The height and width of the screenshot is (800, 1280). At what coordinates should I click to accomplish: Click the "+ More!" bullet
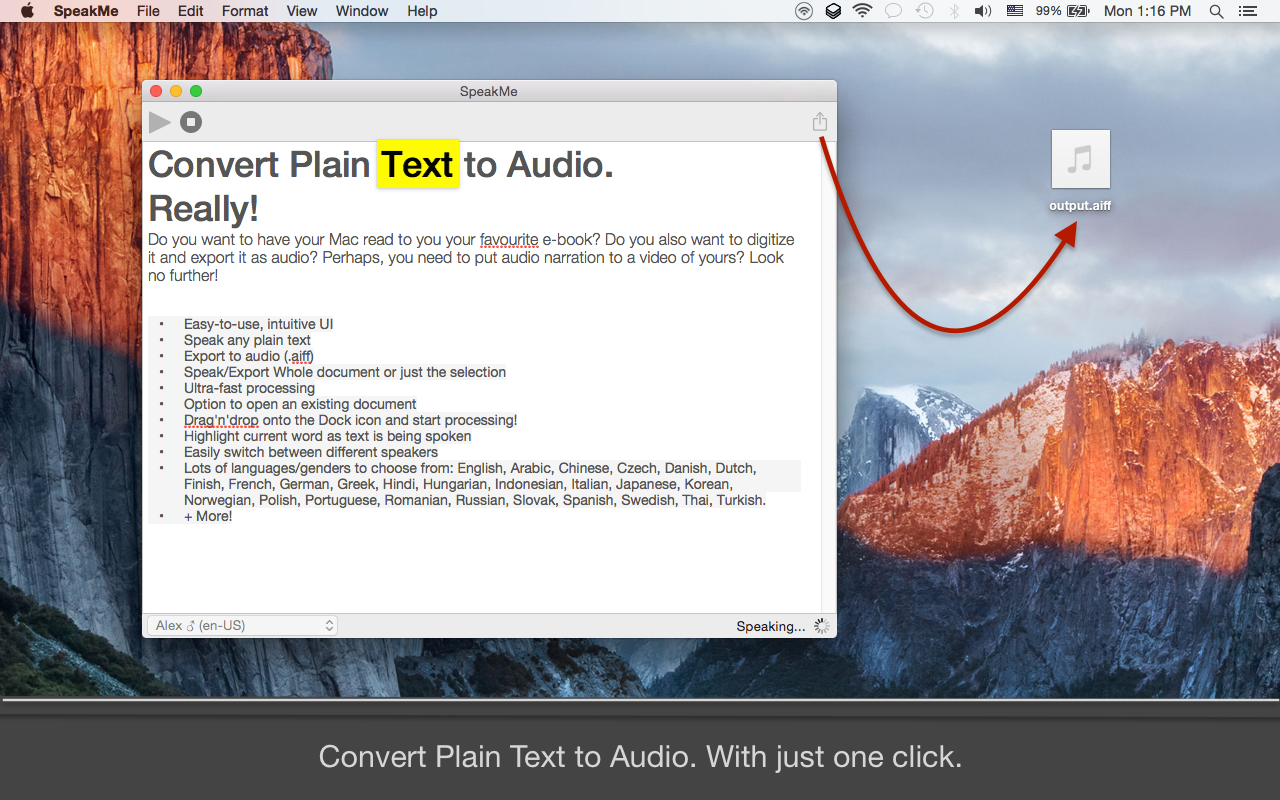(x=208, y=516)
